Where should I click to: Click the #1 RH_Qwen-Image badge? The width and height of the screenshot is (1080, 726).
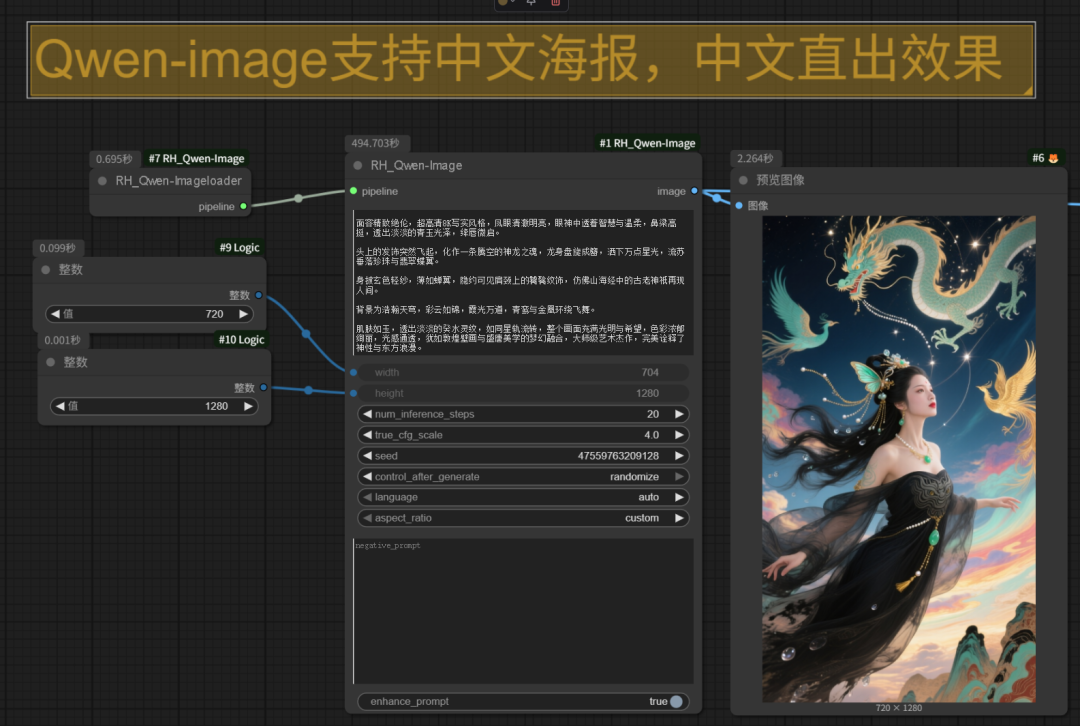click(x=647, y=143)
